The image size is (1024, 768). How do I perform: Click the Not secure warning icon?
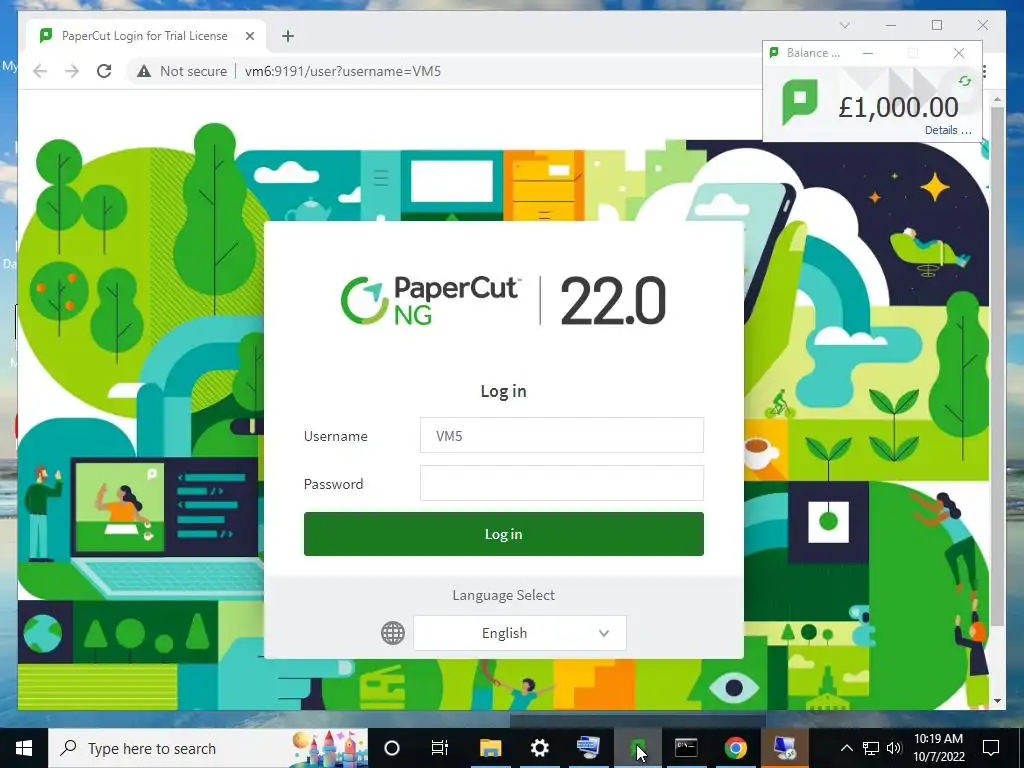click(x=144, y=71)
